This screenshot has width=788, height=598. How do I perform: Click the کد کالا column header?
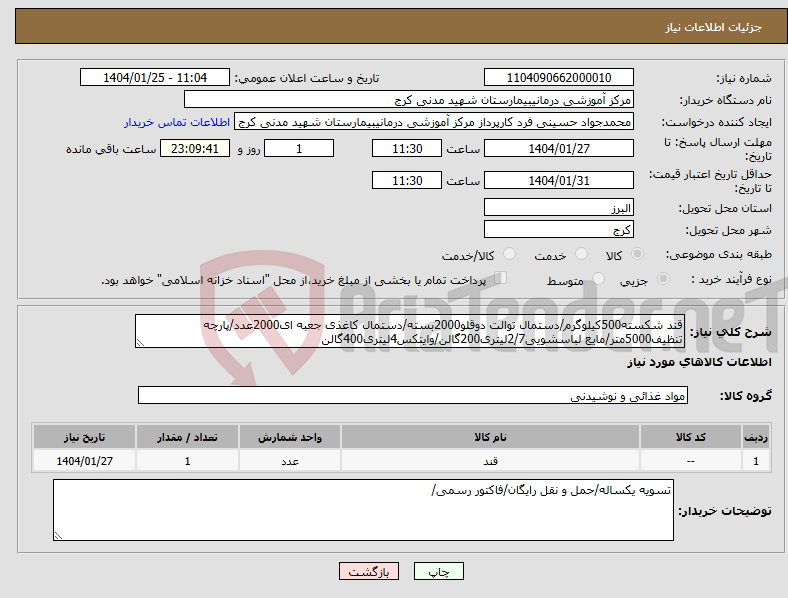click(x=691, y=437)
